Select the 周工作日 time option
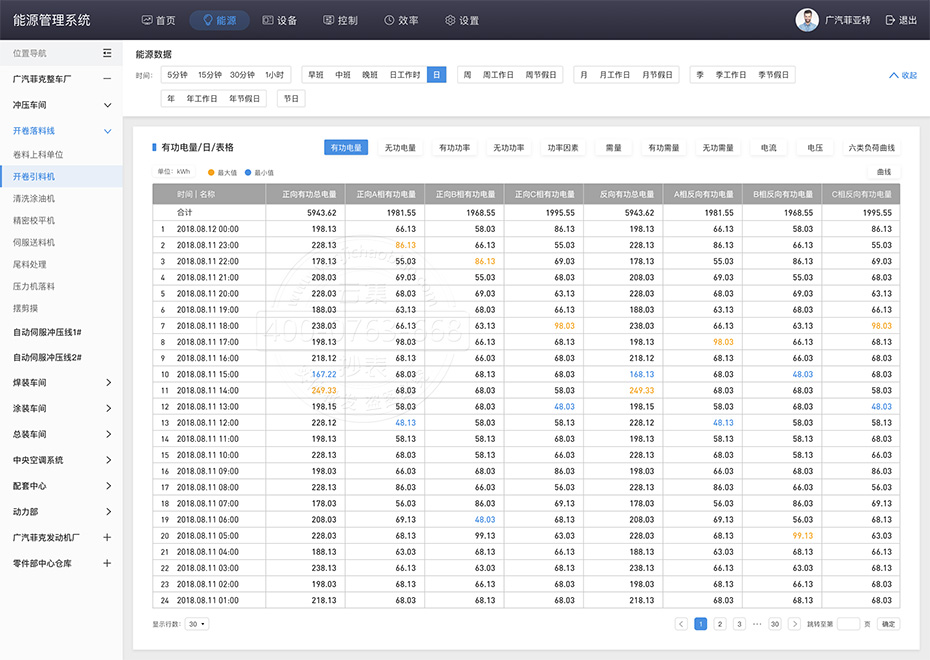The height and width of the screenshot is (660, 930). tap(498, 75)
